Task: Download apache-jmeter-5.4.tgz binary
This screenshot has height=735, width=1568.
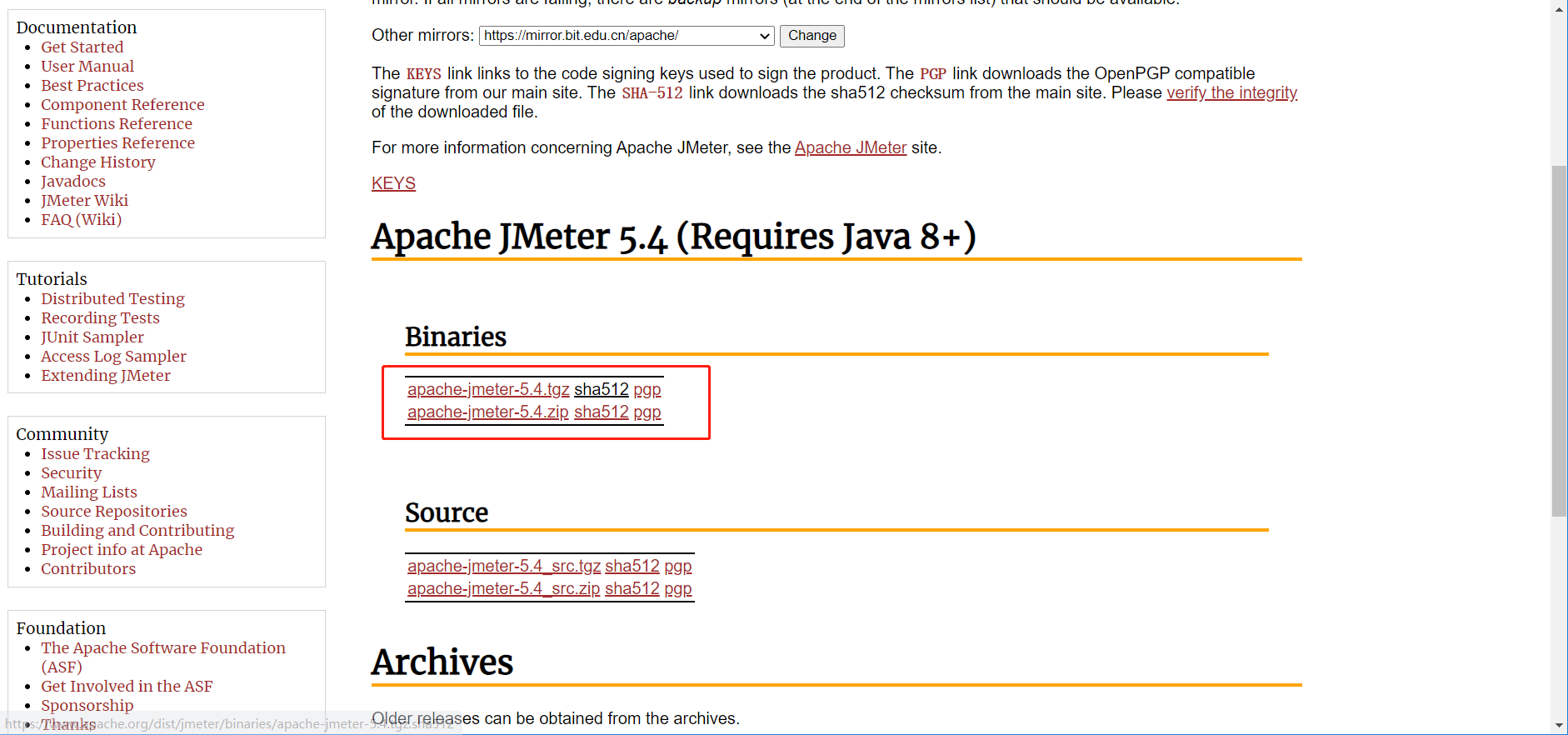Action: (488, 389)
